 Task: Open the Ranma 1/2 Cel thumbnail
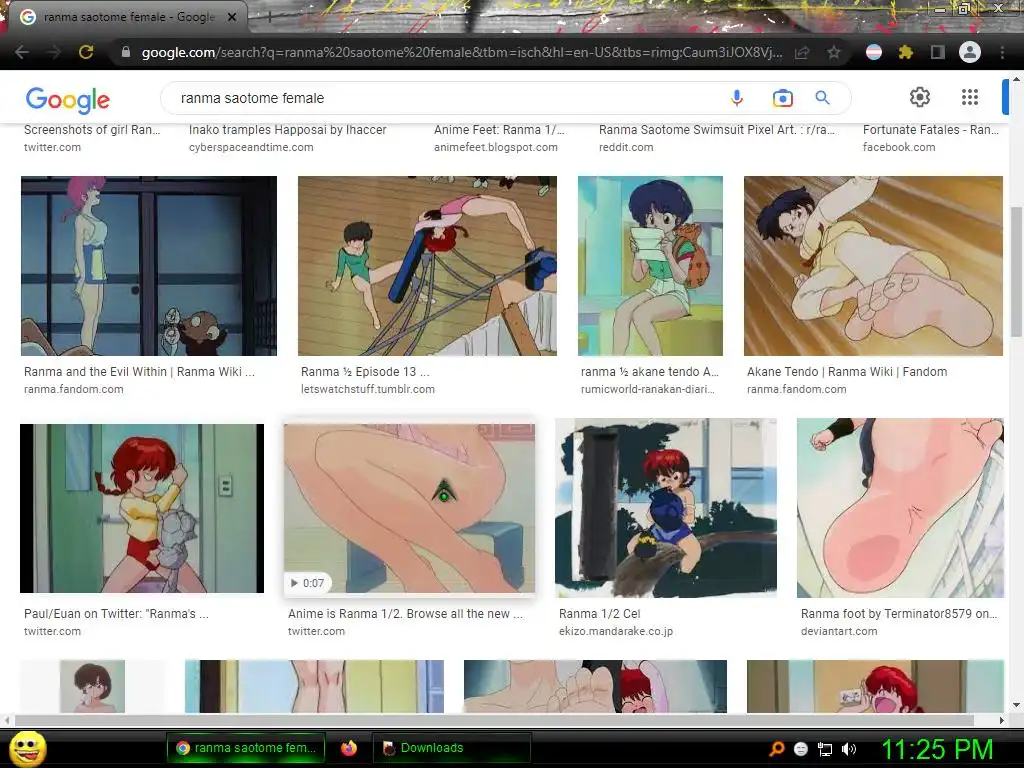[x=666, y=507]
